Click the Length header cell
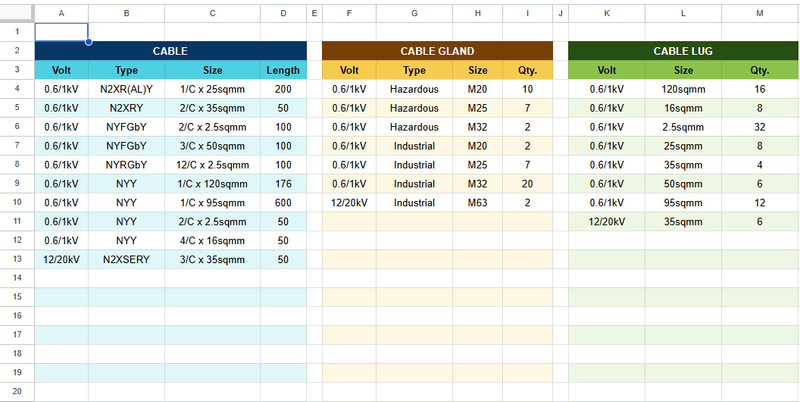This screenshot has height=402, width=800. tap(283, 70)
